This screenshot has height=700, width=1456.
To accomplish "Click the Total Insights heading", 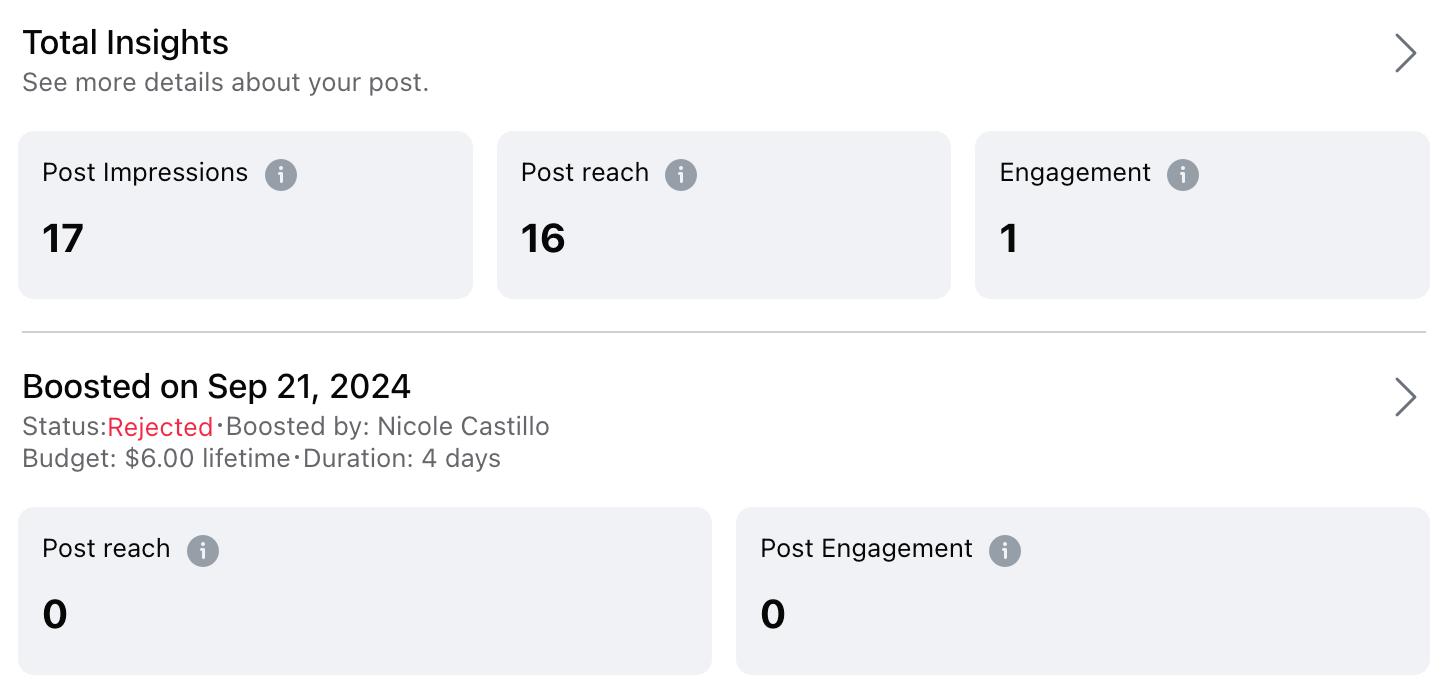I will 125,43.
